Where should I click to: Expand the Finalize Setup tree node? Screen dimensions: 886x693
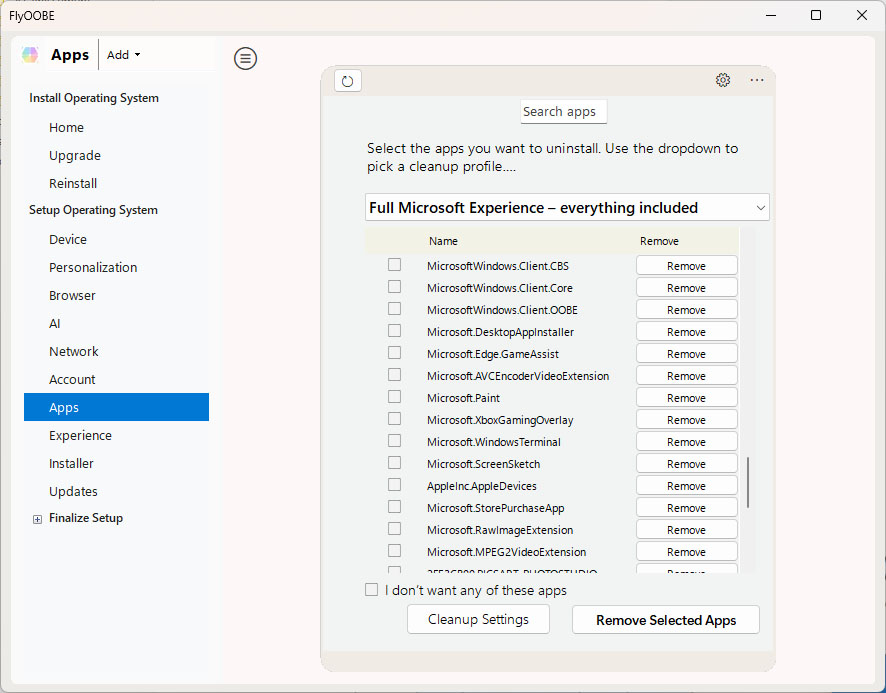coord(38,519)
